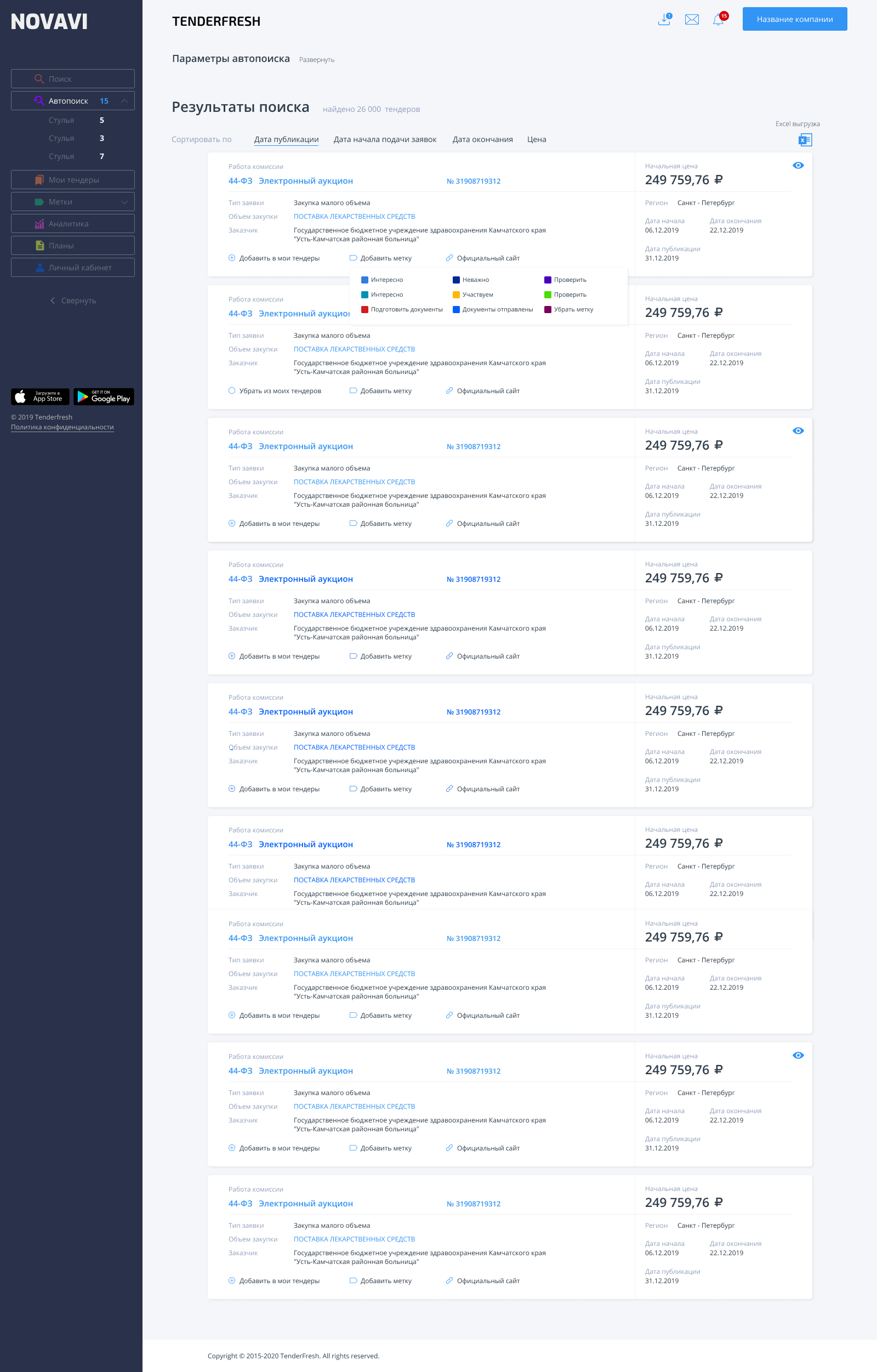Collapse the sidebar with Свернуть
This screenshot has width=877, height=1372.
(73, 301)
